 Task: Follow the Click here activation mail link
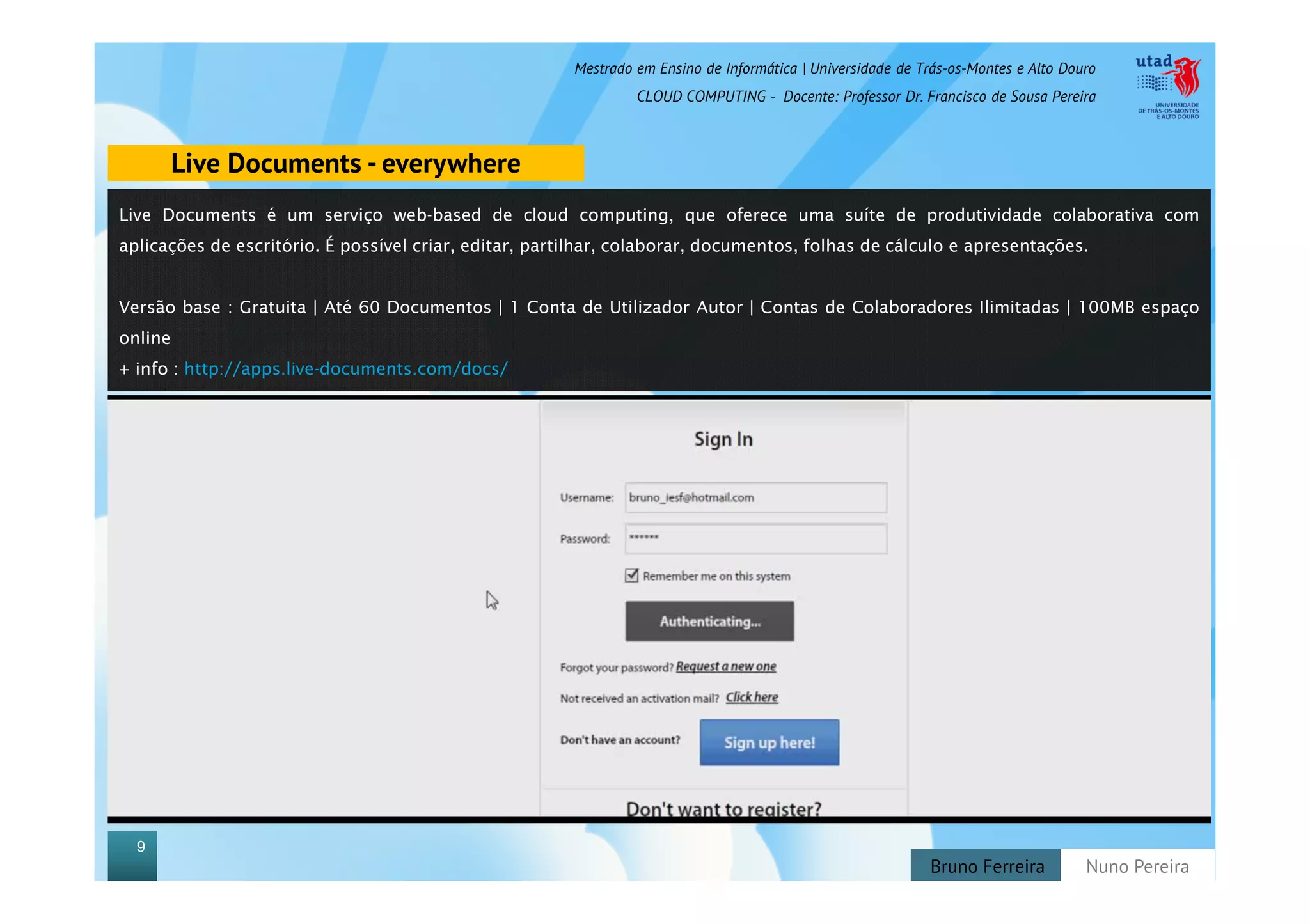752,697
